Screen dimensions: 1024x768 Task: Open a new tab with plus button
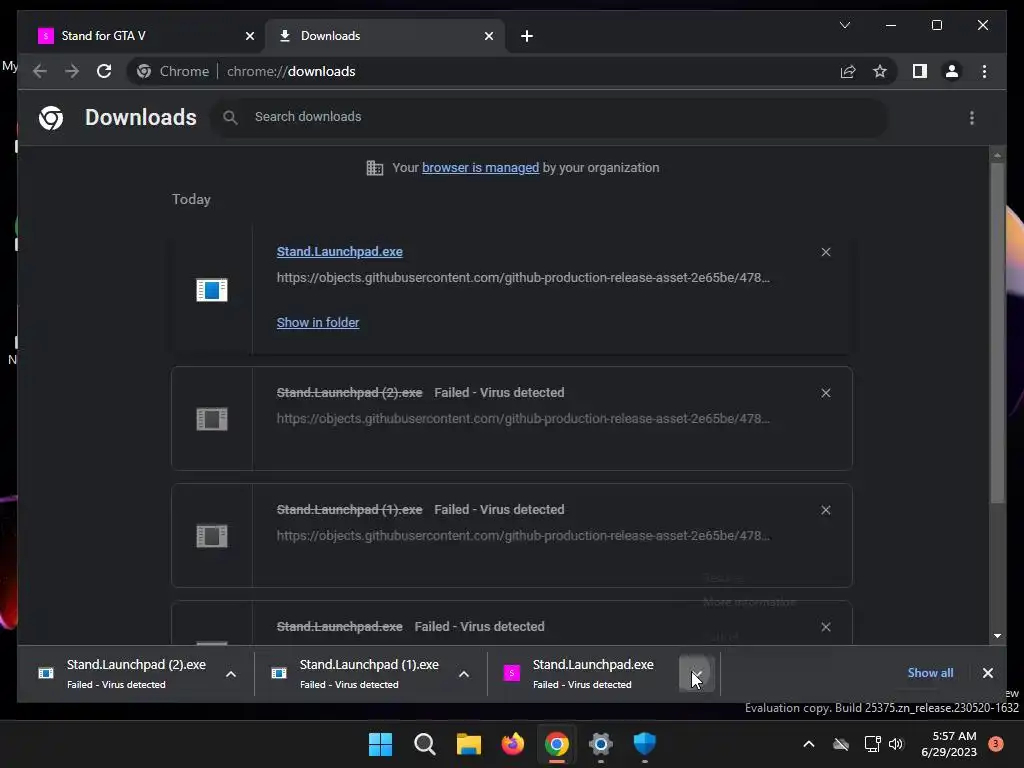pyautogui.click(x=527, y=36)
